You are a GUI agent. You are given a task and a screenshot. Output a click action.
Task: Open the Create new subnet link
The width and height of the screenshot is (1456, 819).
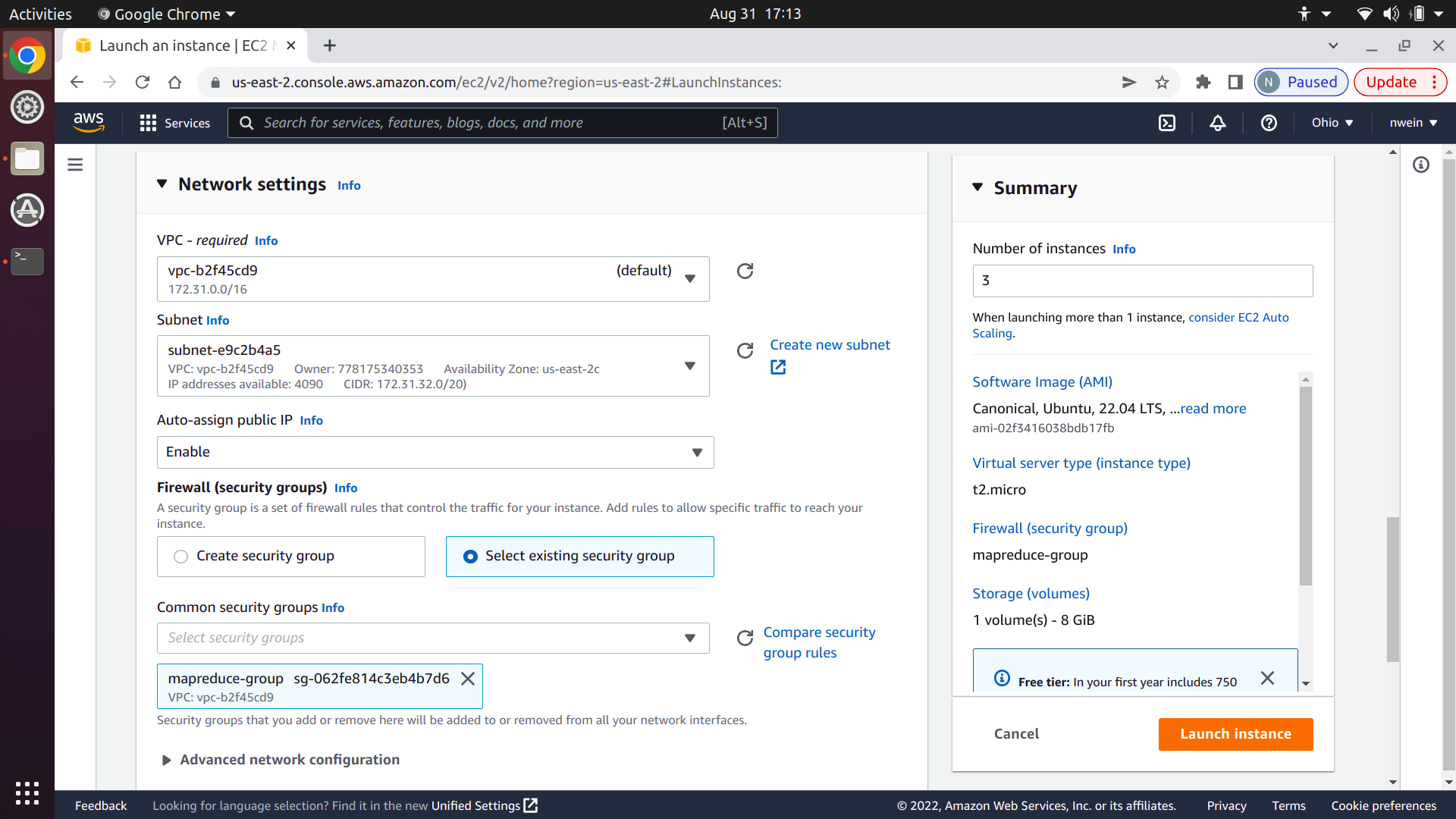[x=830, y=345]
